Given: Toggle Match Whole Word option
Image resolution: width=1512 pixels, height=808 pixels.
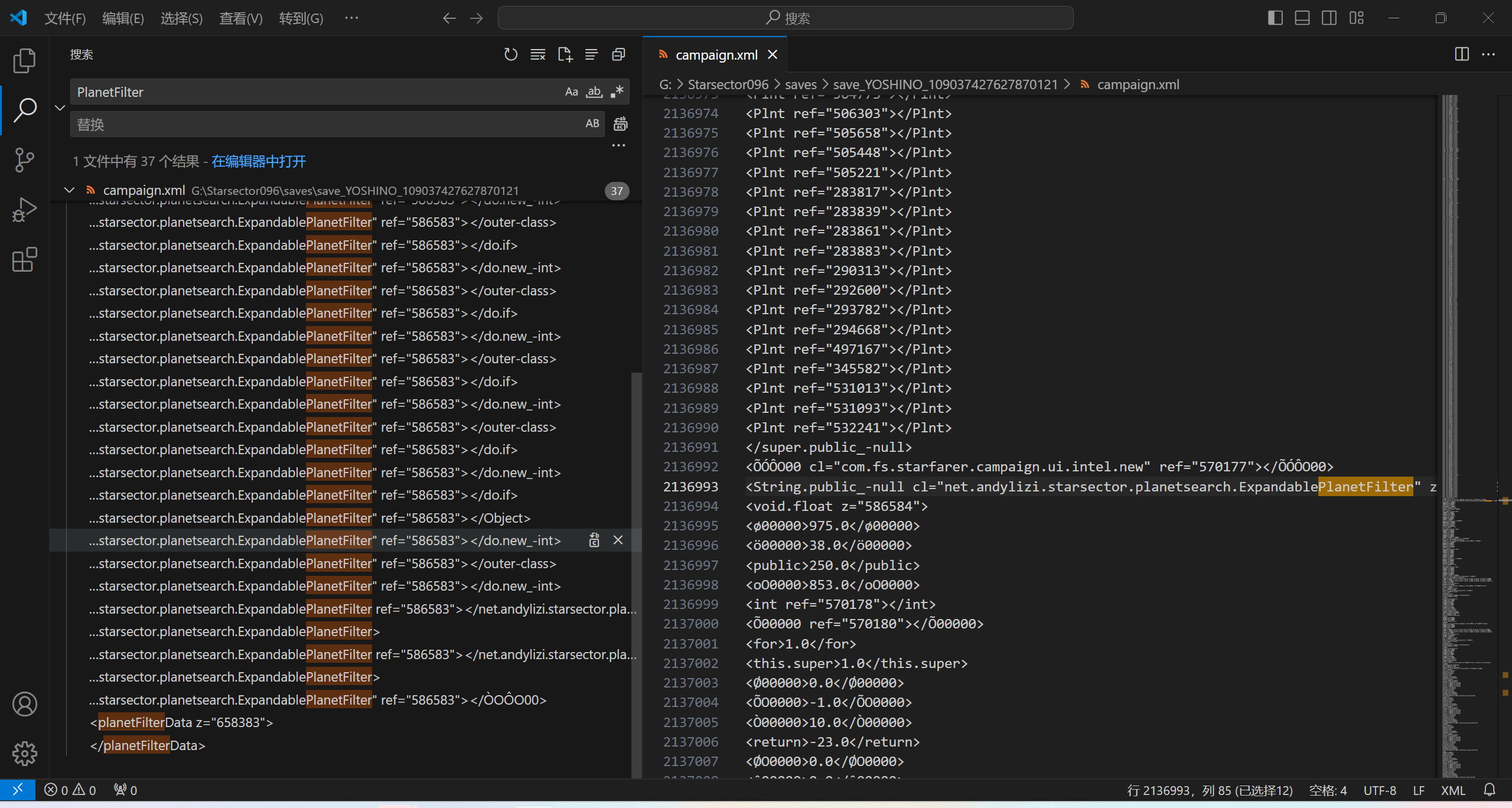Looking at the screenshot, I should 594,92.
